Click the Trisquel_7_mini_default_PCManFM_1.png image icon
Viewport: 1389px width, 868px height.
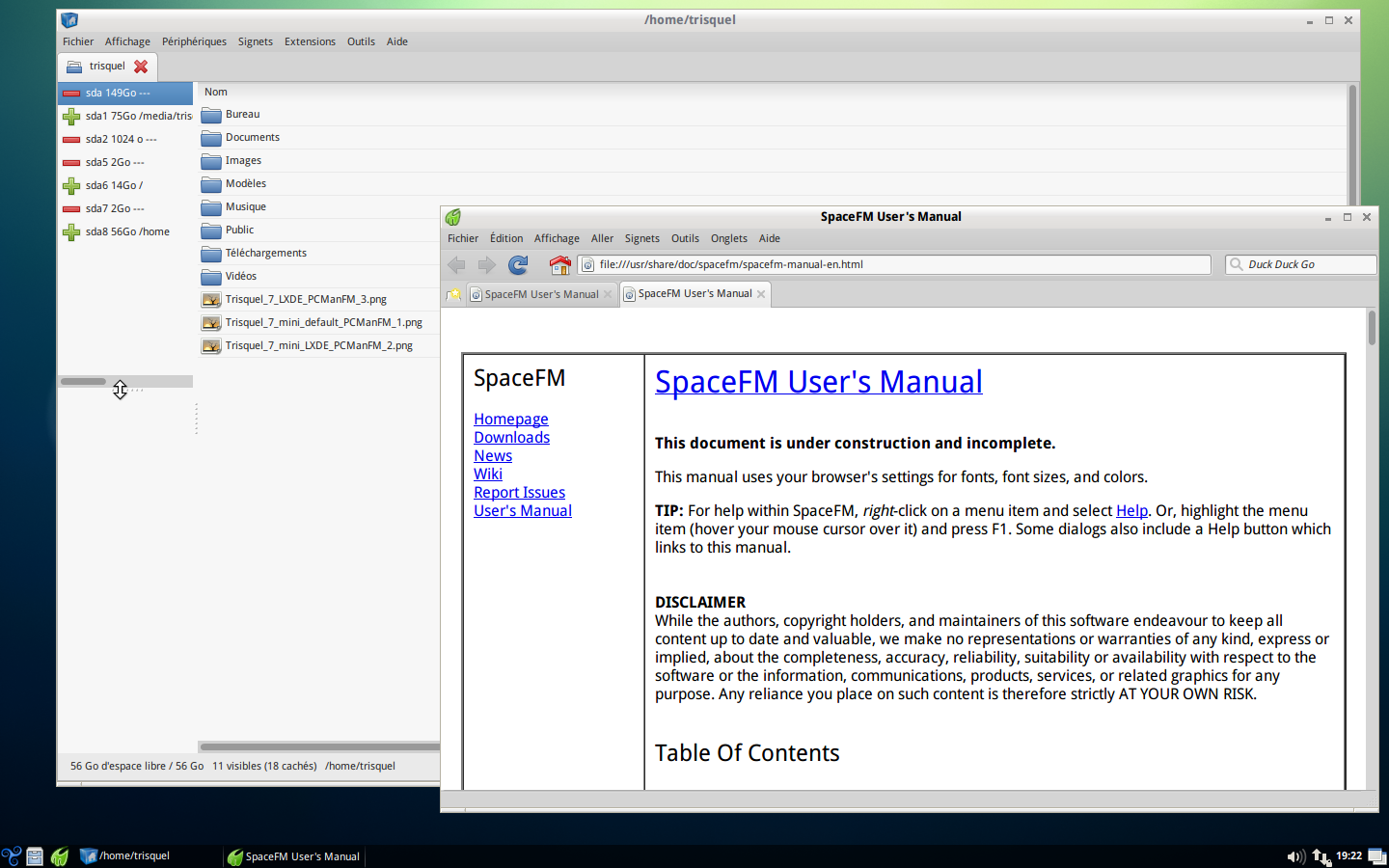(x=211, y=323)
